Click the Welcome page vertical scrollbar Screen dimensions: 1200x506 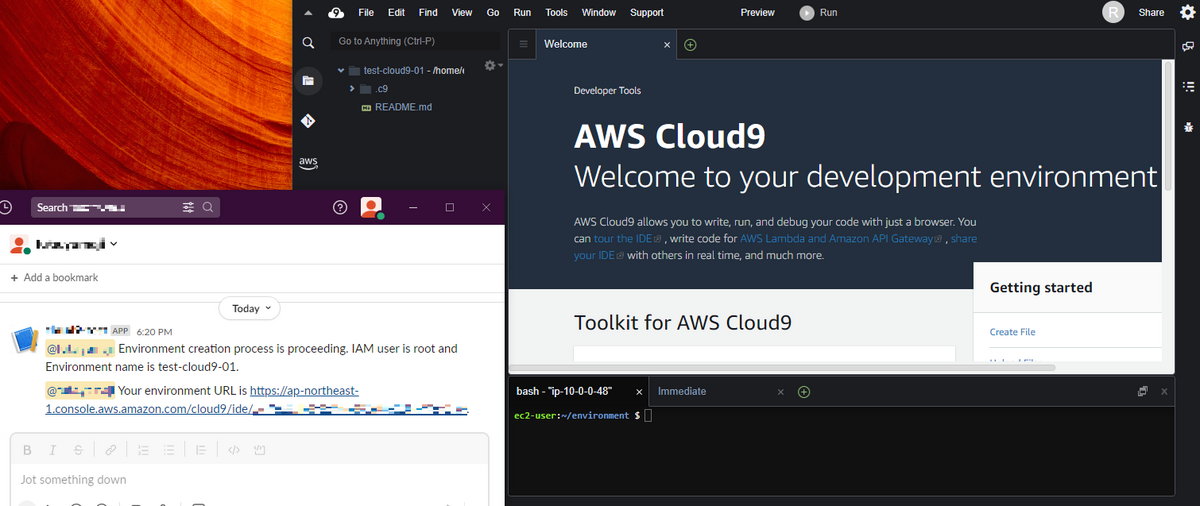1168,125
